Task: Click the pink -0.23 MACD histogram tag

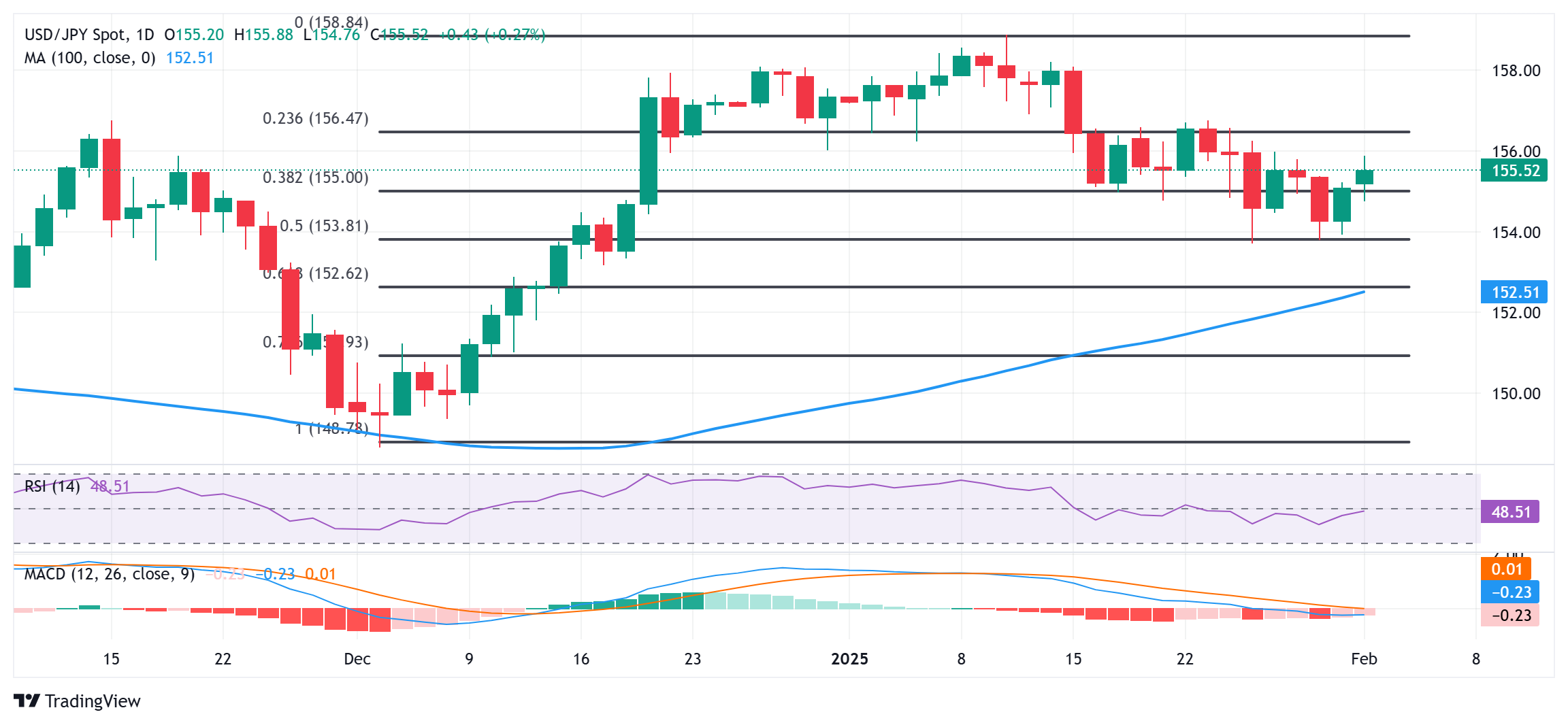Action: [x=1510, y=616]
